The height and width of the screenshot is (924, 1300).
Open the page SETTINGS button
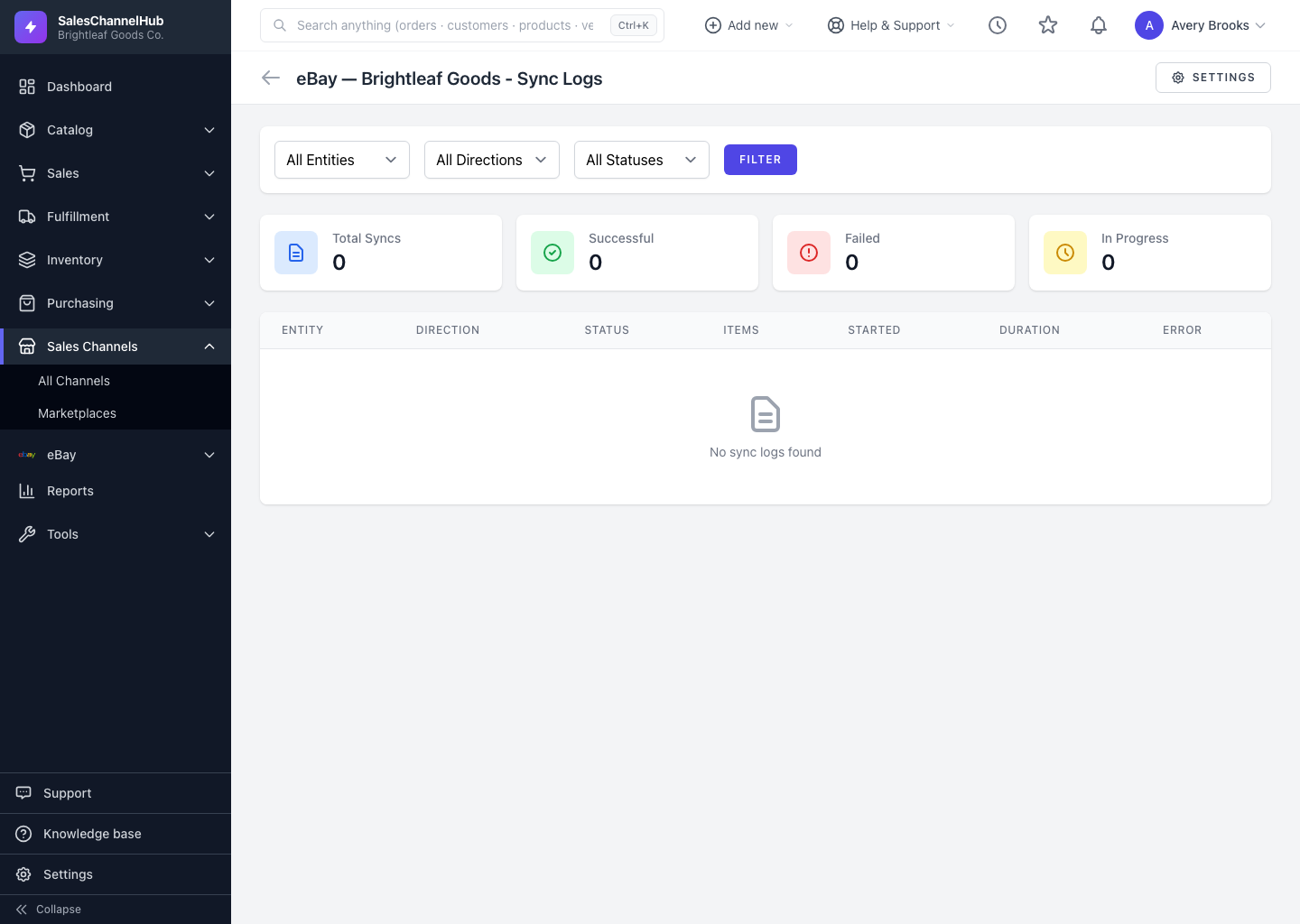click(x=1213, y=78)
